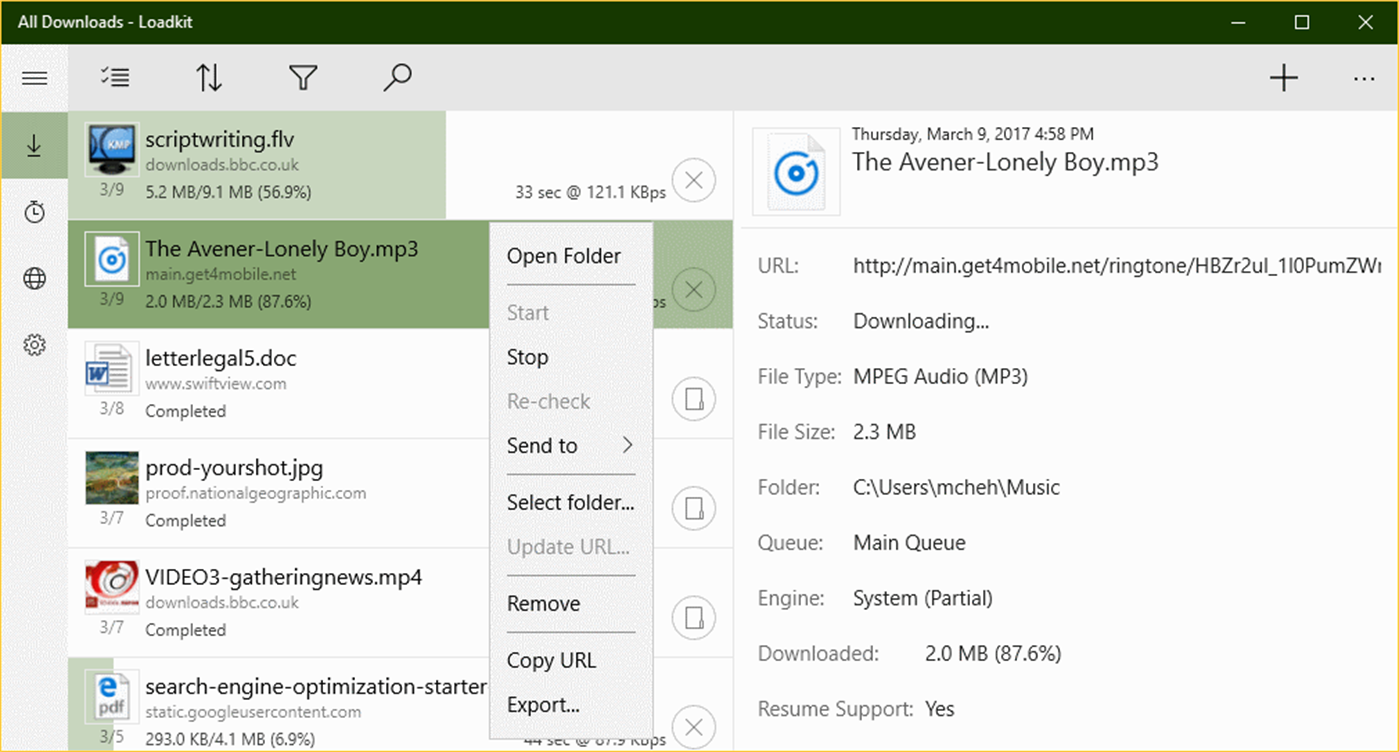Open the navigation hamburger menu

35,77
